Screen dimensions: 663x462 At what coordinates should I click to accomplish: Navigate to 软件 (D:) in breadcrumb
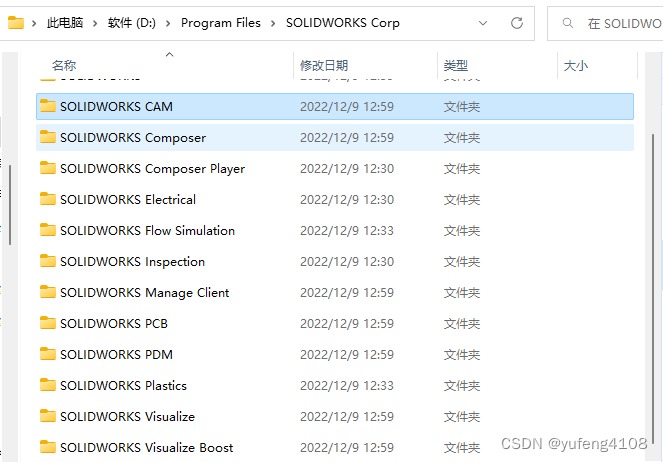coord(132,23)
